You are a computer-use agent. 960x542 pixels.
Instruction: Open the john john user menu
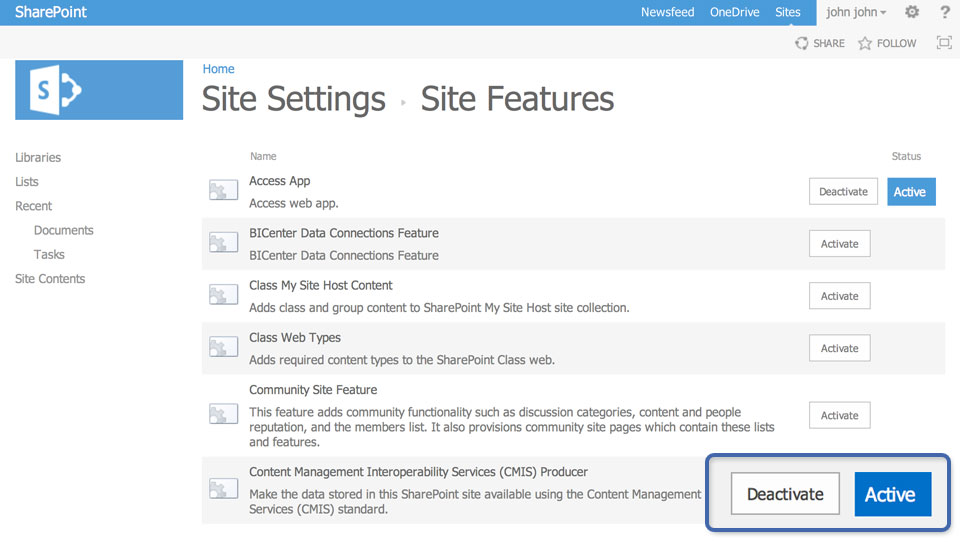tap(856, 12)
